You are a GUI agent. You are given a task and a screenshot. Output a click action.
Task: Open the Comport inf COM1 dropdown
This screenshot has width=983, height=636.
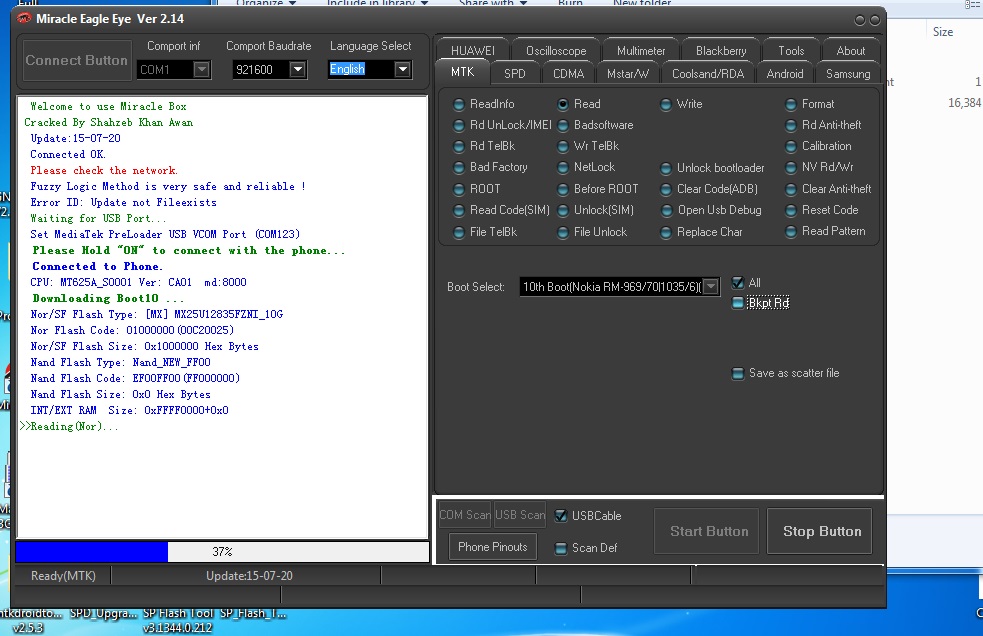pyautogui.click(x=201, y=69)
